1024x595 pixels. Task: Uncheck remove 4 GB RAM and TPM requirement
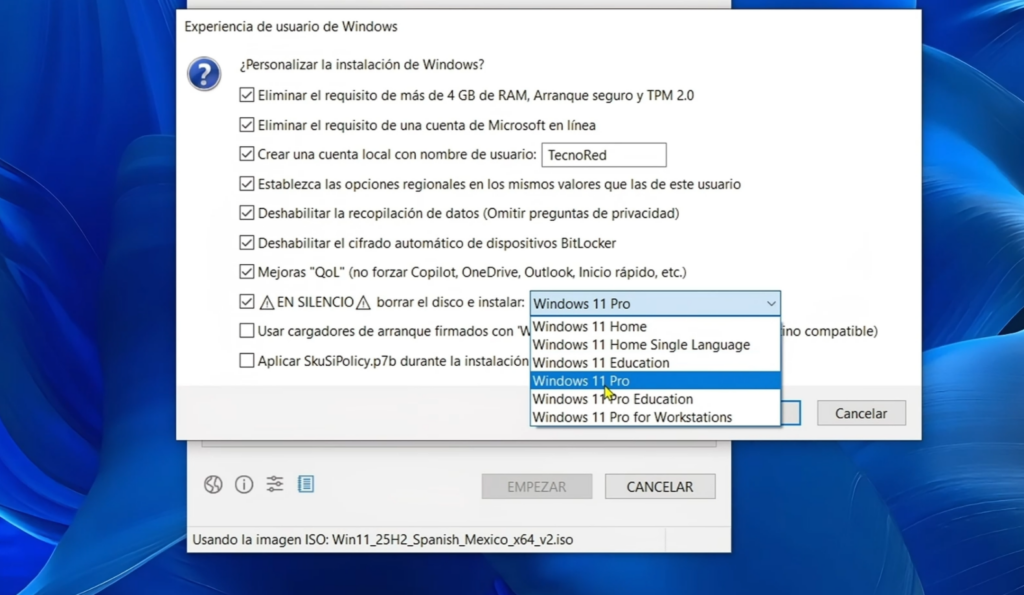coord(246,95)
